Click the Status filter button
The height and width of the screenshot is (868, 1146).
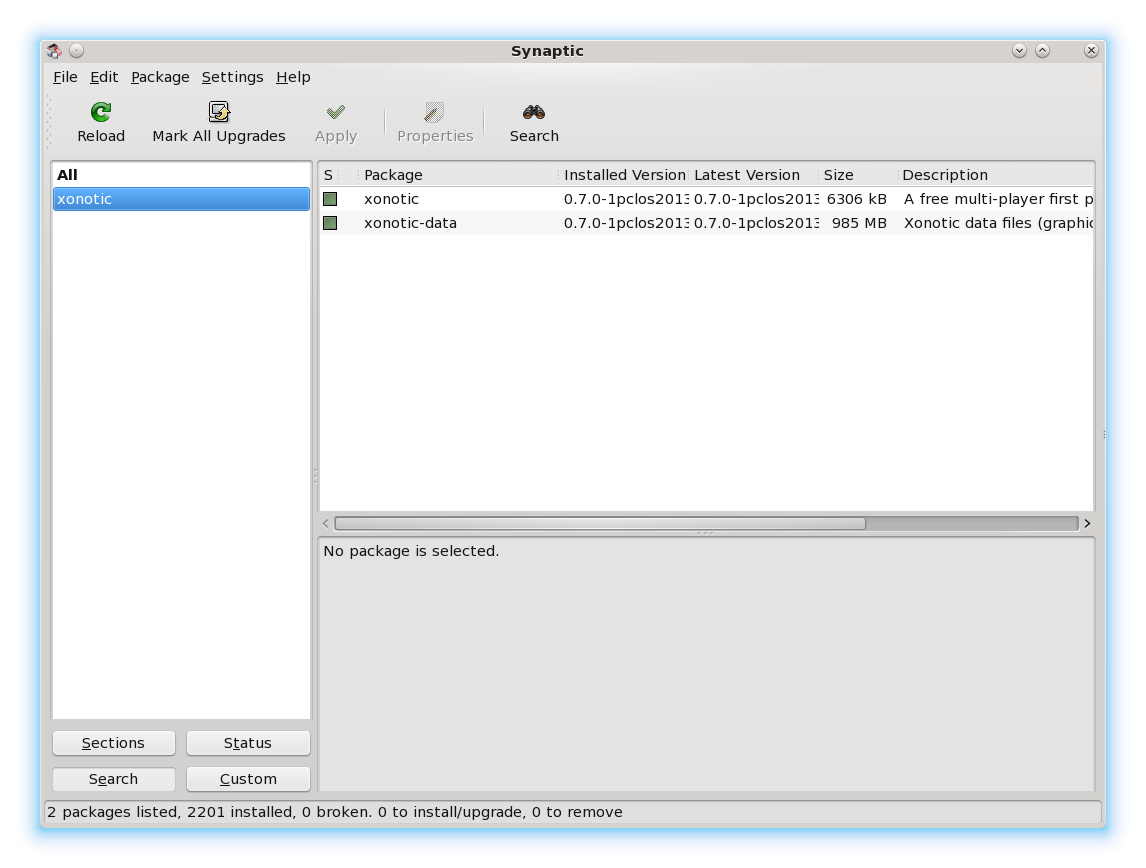(x=248, y=743)
